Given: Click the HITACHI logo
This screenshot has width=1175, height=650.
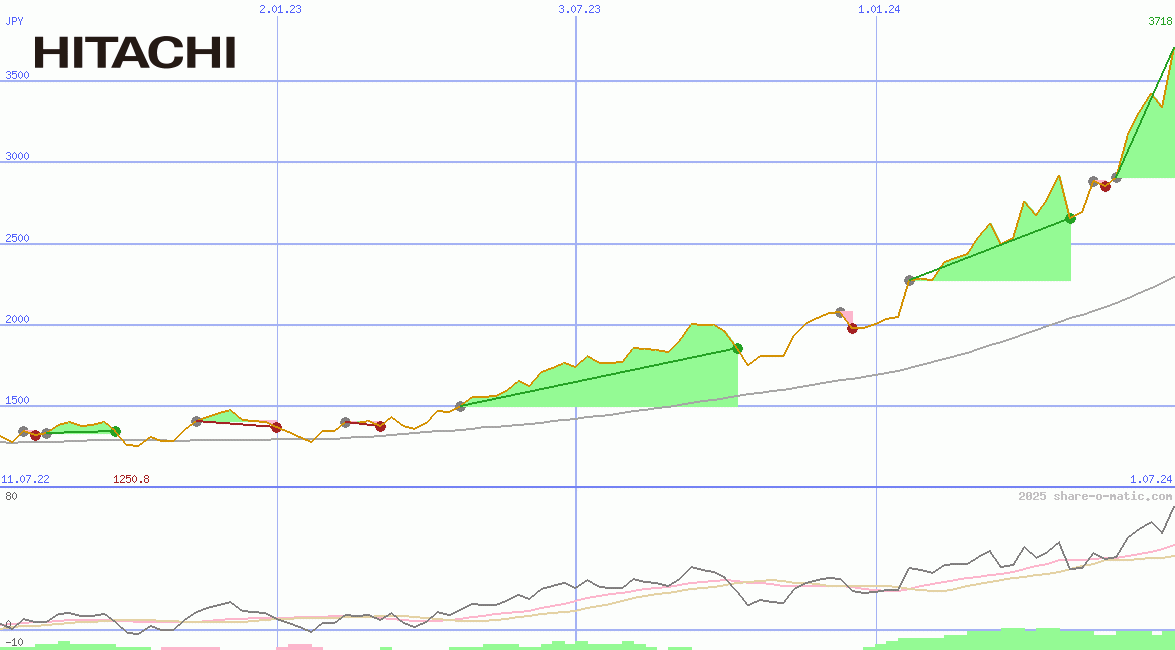Looking at the screenshot, I should click(x=135, y=52).
